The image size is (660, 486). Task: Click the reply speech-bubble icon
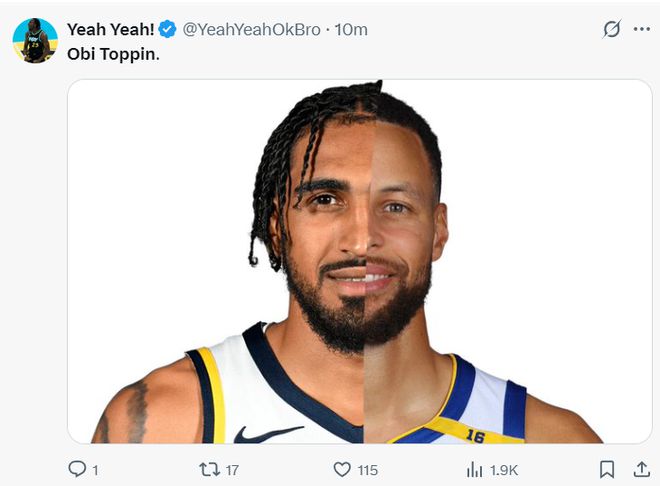(x=77, y=469)
